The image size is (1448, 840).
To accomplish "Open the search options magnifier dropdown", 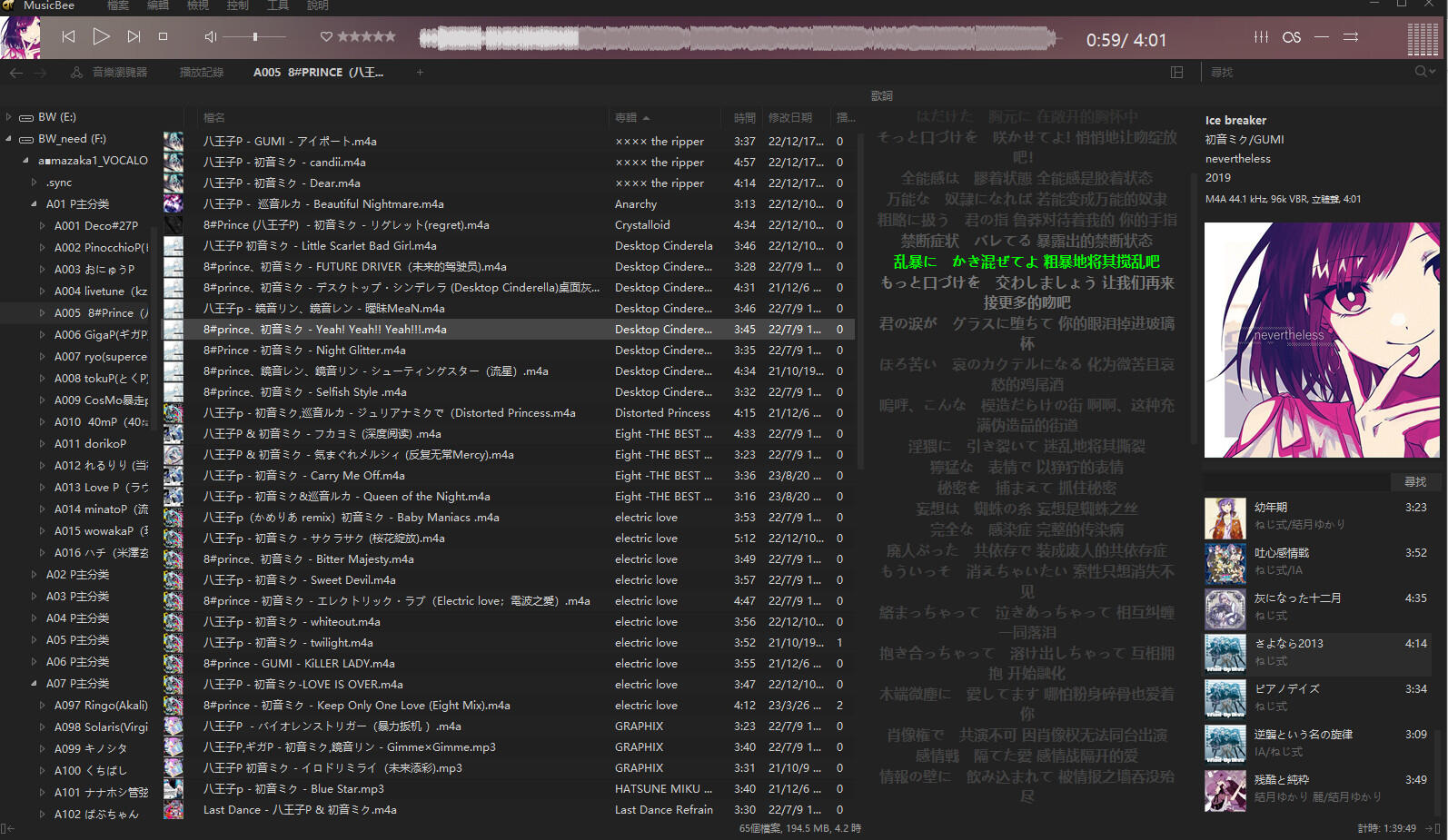I will [1424, 72].
